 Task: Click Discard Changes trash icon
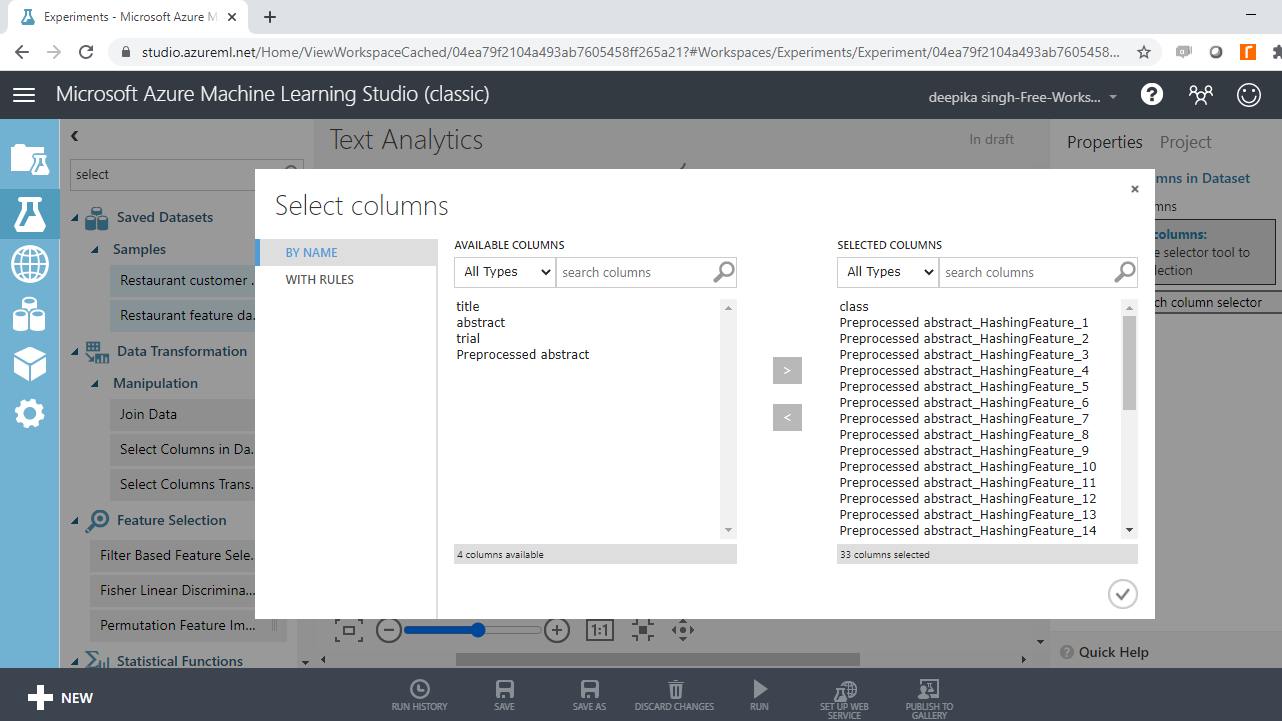[675, 695]
